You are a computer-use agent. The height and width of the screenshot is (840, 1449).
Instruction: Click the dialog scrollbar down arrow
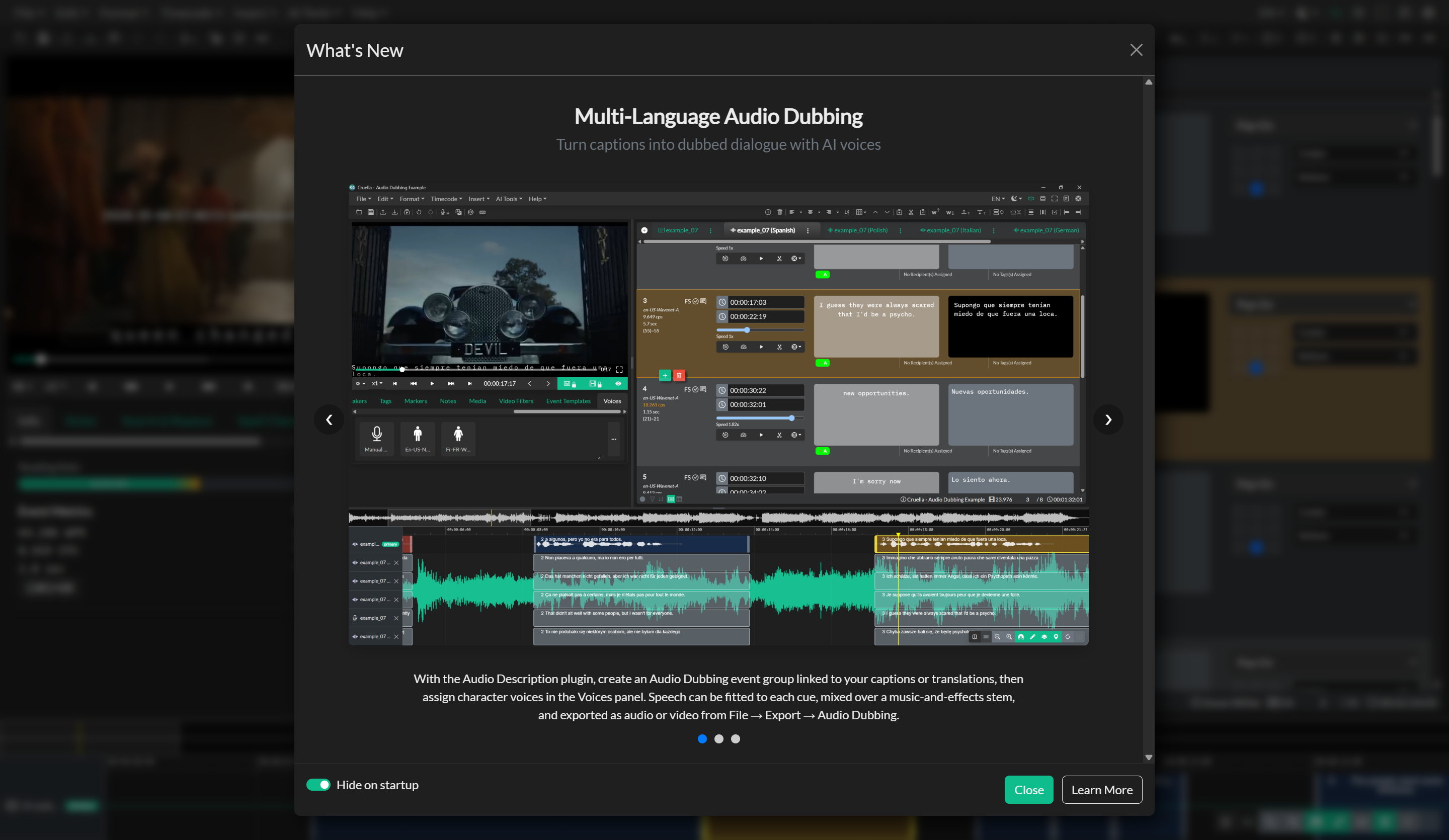pyautogui.click(x=1148, y=757)
